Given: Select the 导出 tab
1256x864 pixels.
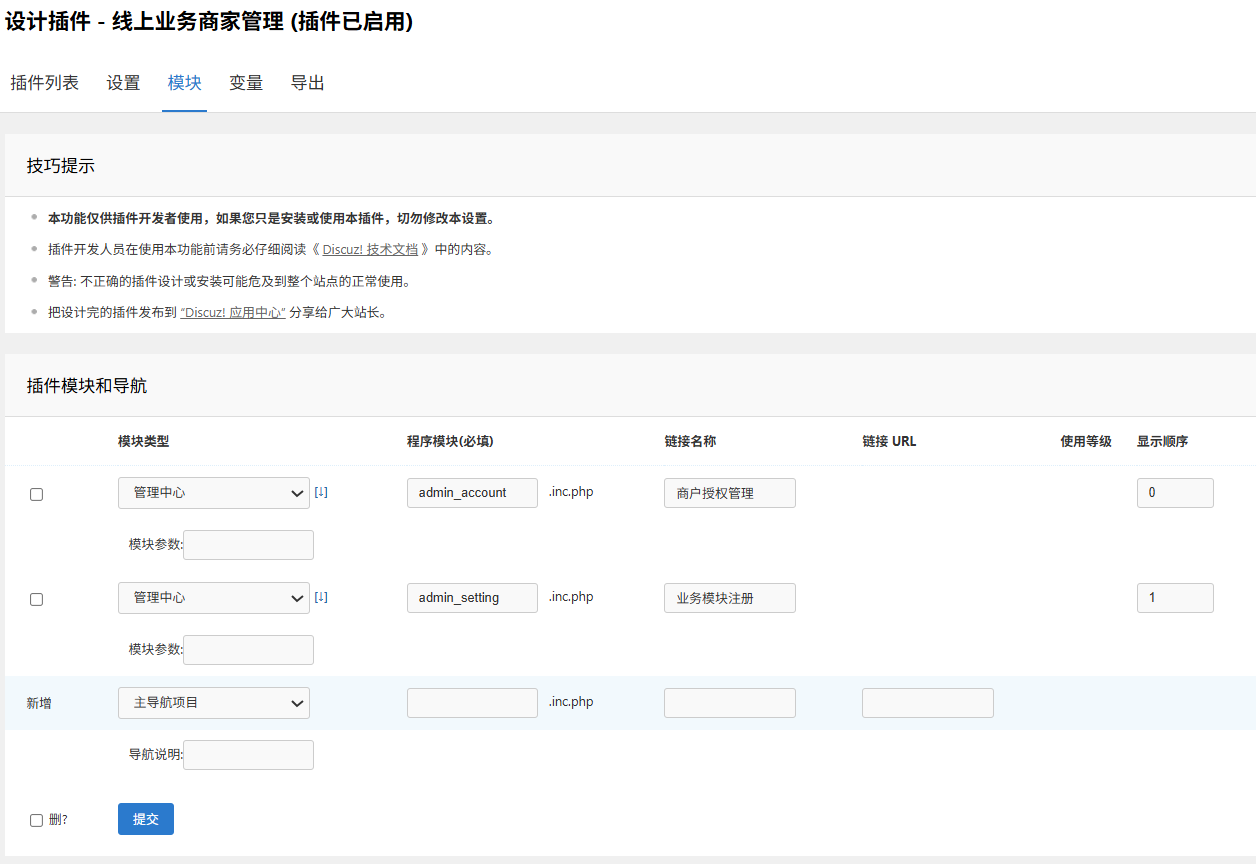Looking at the screenshot, I should pos(307,83).
